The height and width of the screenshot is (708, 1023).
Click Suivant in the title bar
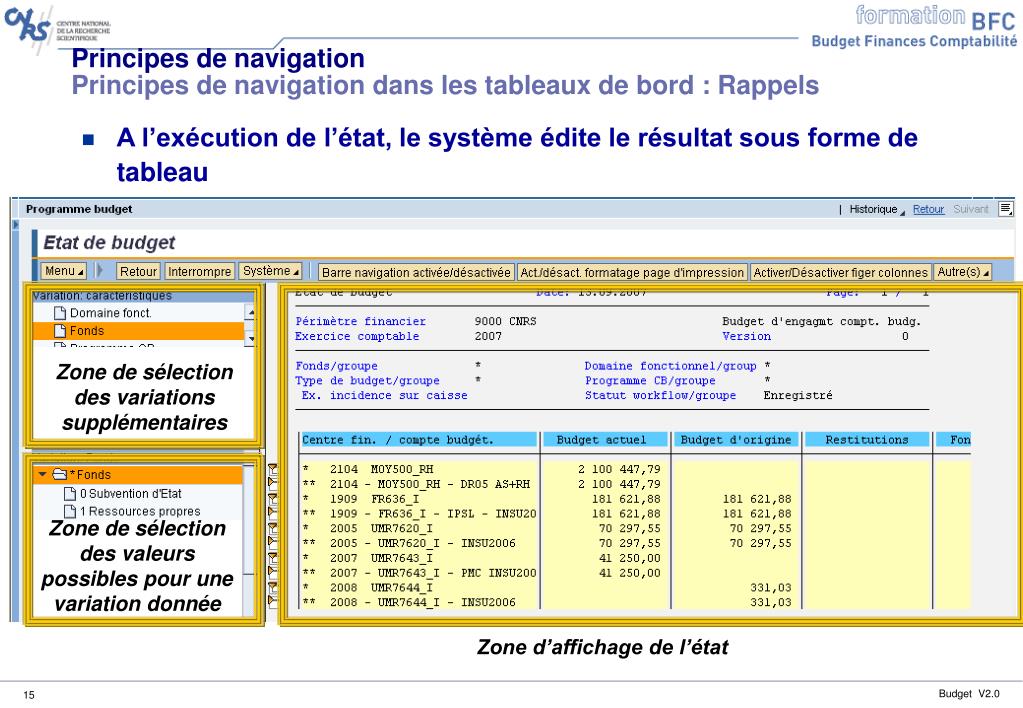[971, 209]
